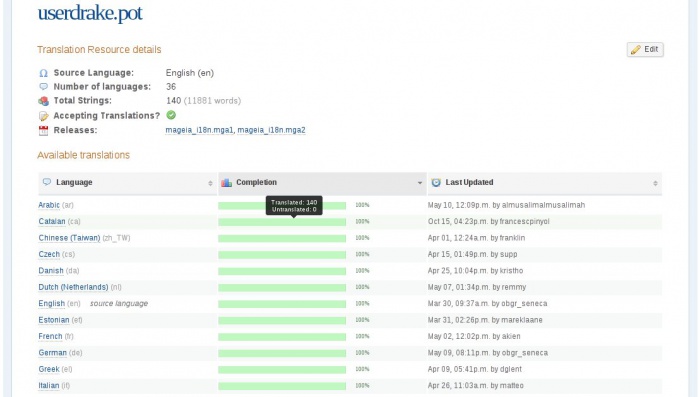Sort table by Completion column header
The height and width of the screenshot is (397, 700).
pyautogui.click(x=322, y=183)
